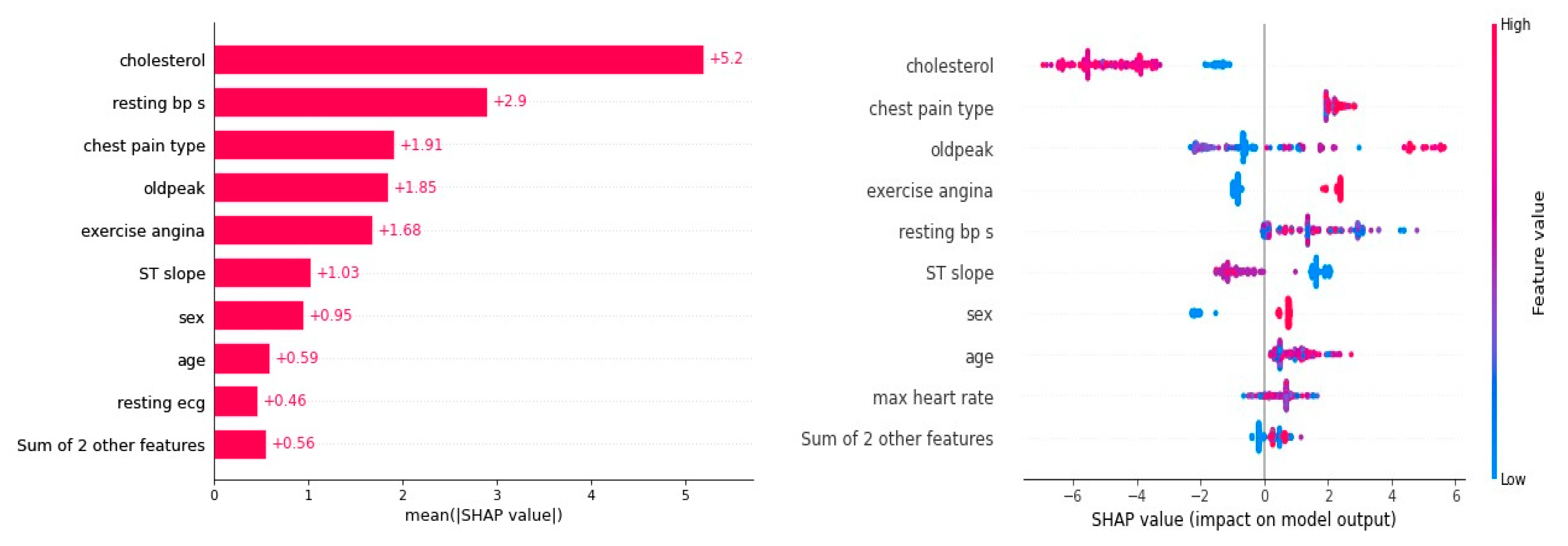Click the sex bar in the bar chart
Image resolution: width=1568 pixels, height=546 pixels.
(x=258, y=315)
